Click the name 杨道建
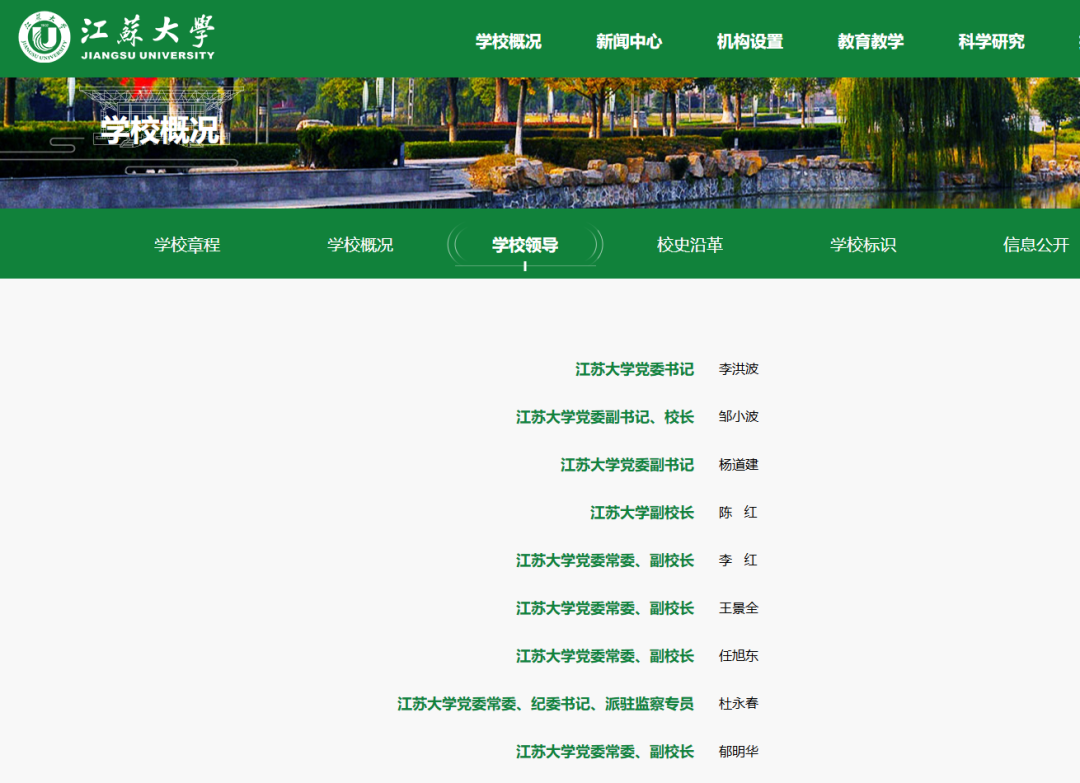The image size is (1080, 783). tap(738, 465)
